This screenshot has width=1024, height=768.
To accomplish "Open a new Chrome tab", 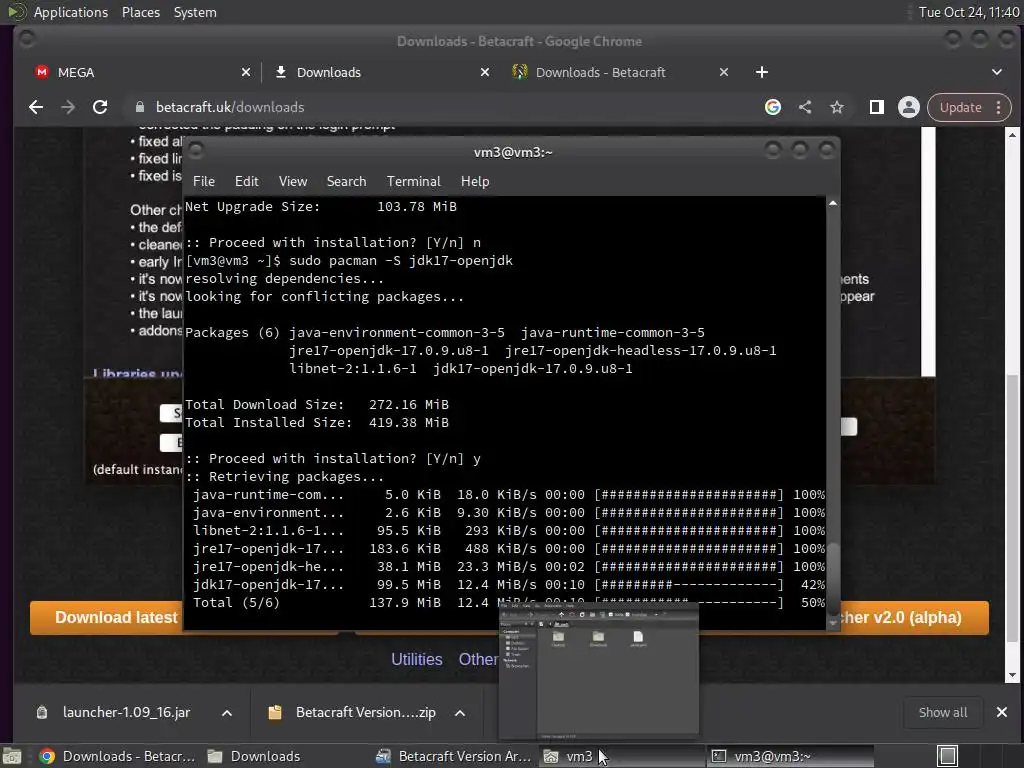I will [761, 72].
